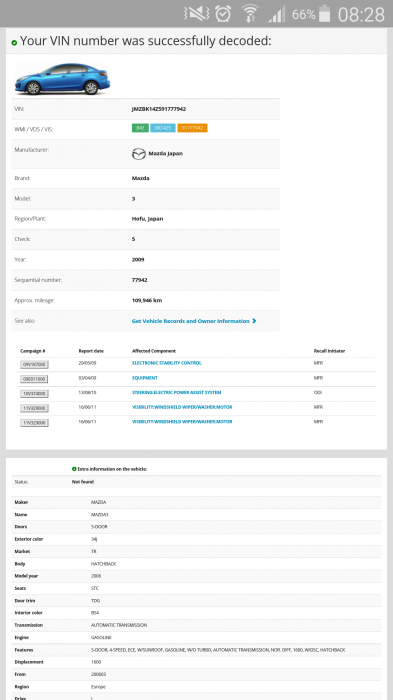The width and height of the screenshot is (393, 700).
Task: Tap the alarm clock status icon
Action: pyautogui.click(x=223, y=14)
